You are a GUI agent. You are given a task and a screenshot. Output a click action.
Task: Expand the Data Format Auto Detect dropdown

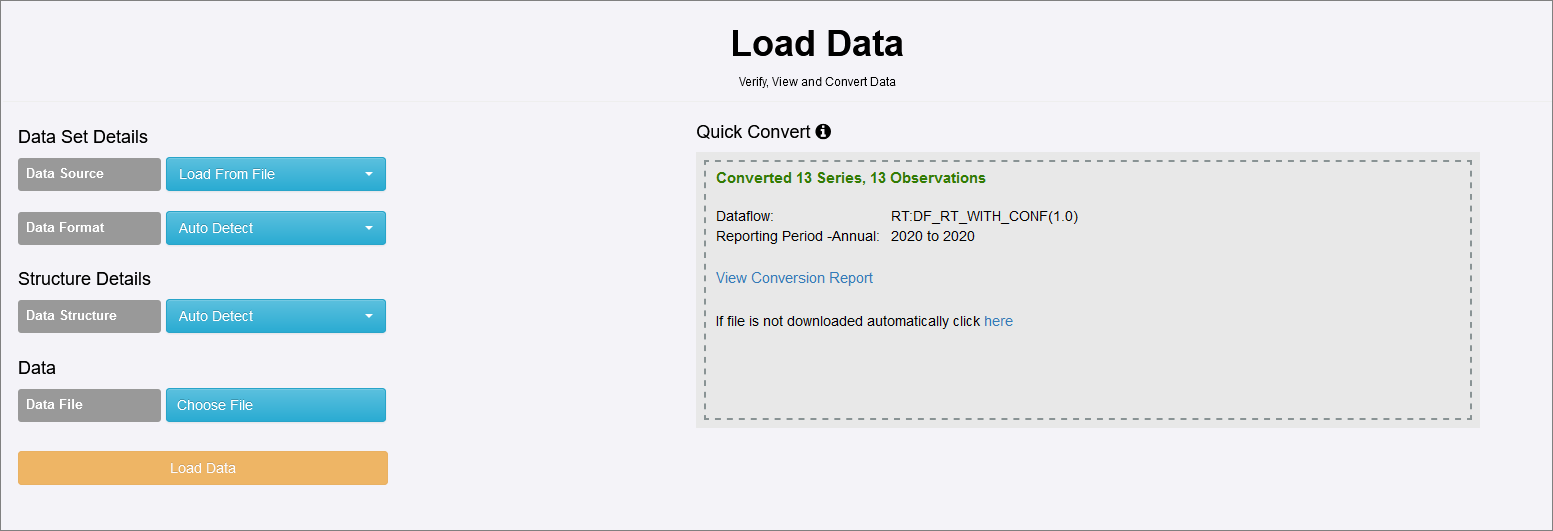[275, 228]
